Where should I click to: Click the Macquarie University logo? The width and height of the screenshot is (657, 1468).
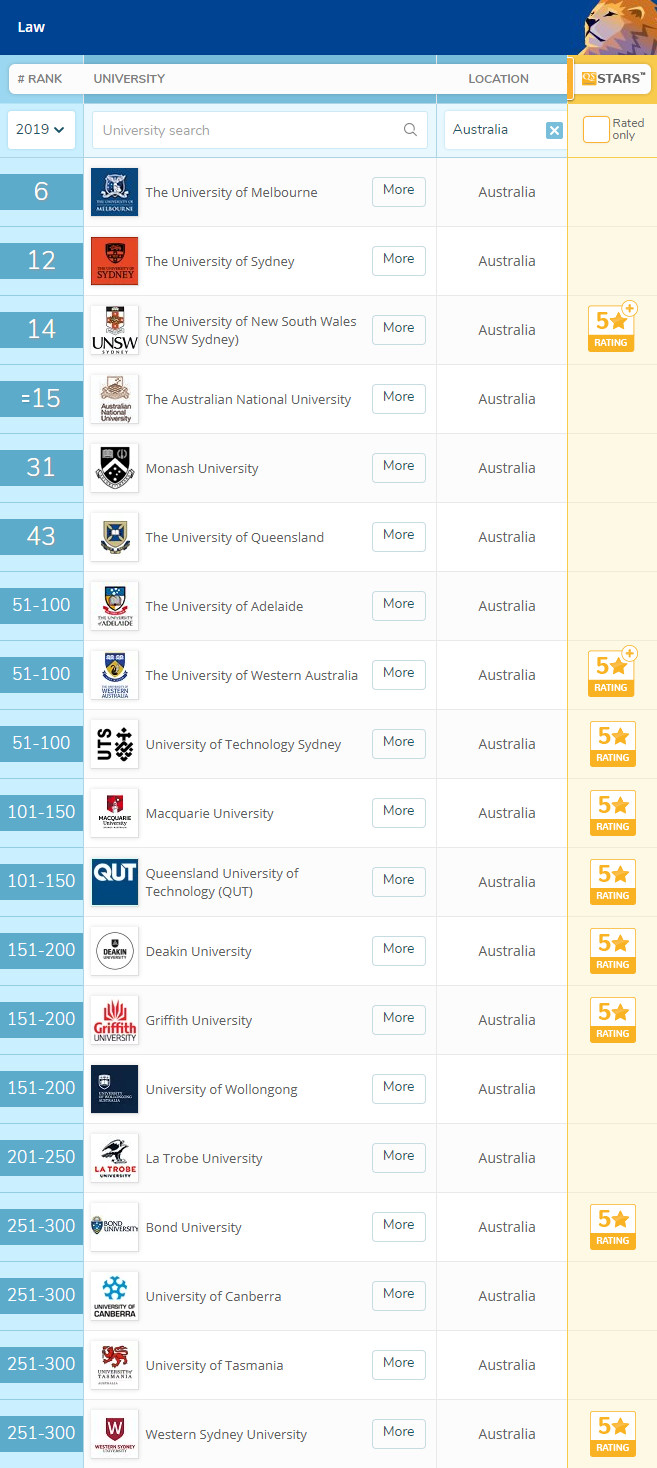coord(115,813)
